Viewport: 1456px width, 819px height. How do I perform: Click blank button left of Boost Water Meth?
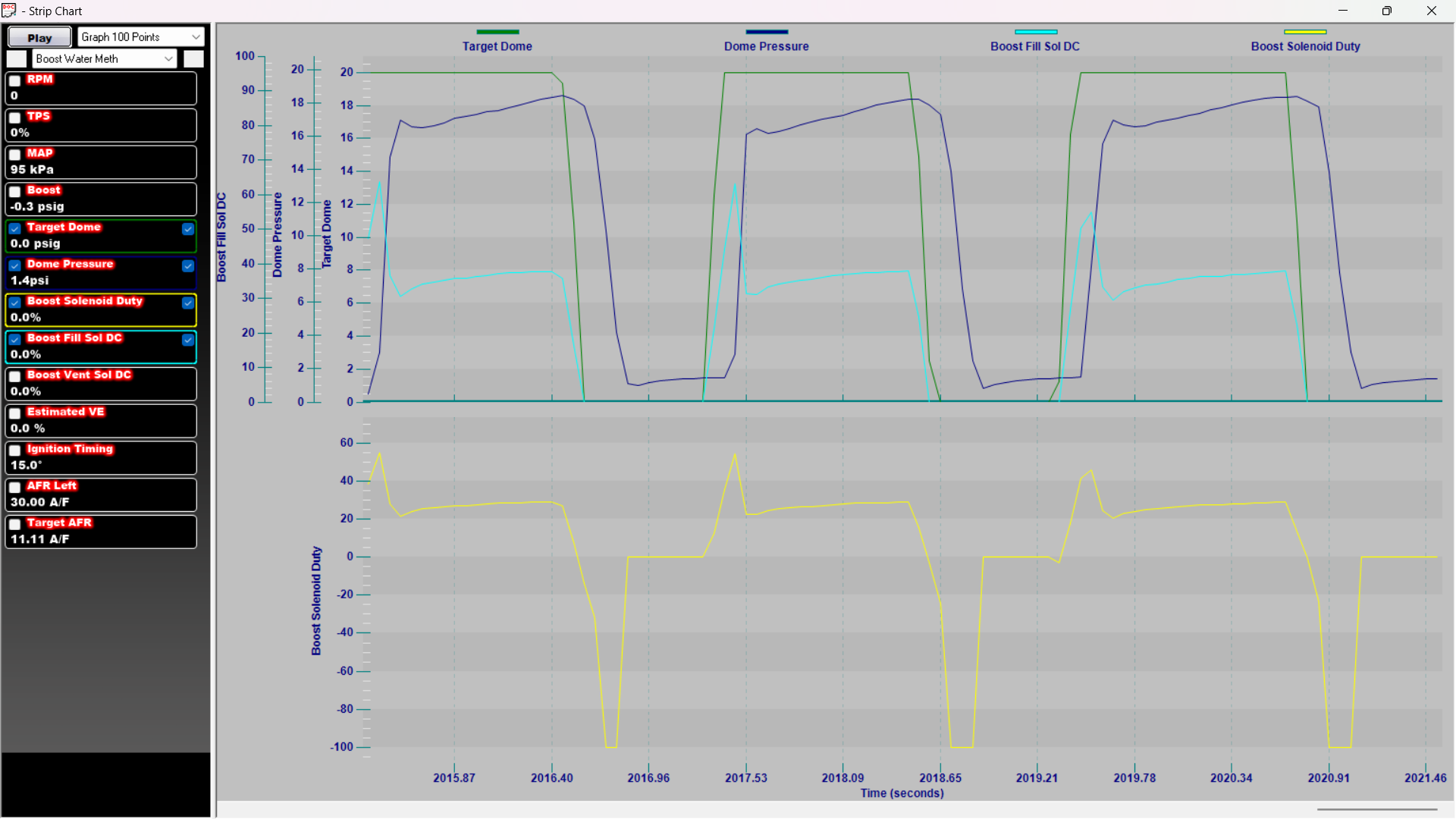coord(17,58)
